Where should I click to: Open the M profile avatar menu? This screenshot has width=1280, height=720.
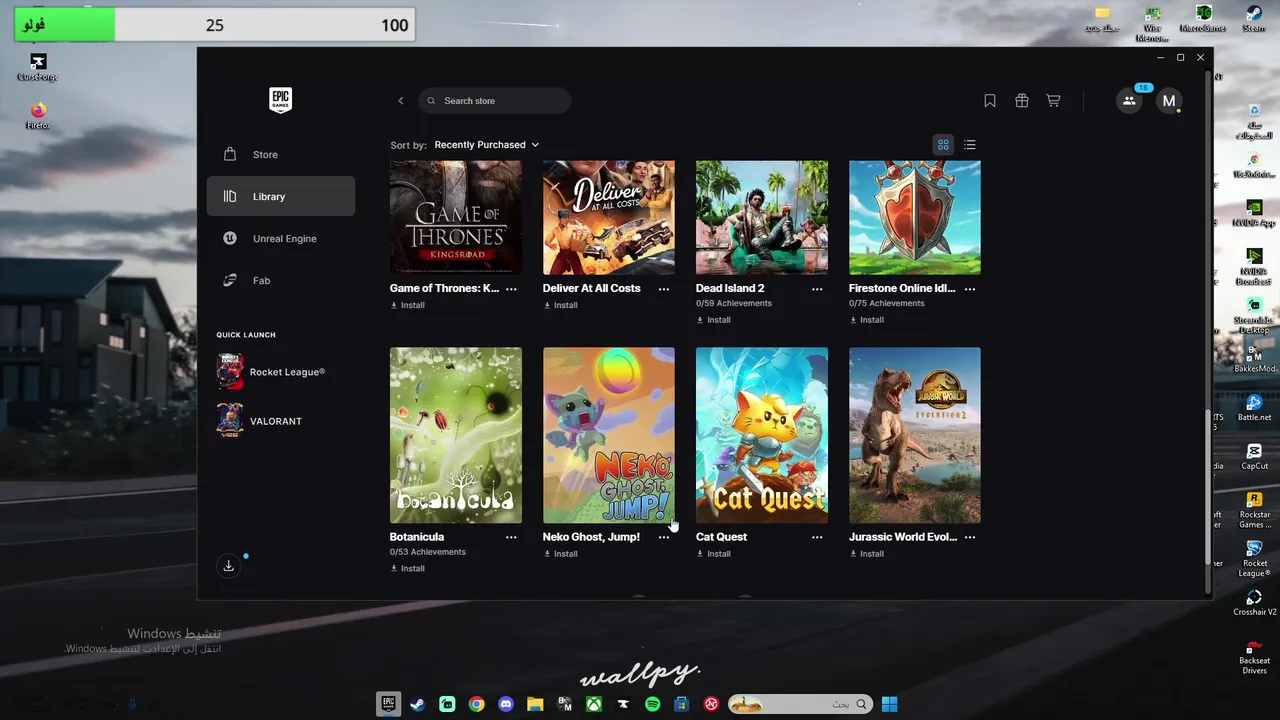(1169, 101)
